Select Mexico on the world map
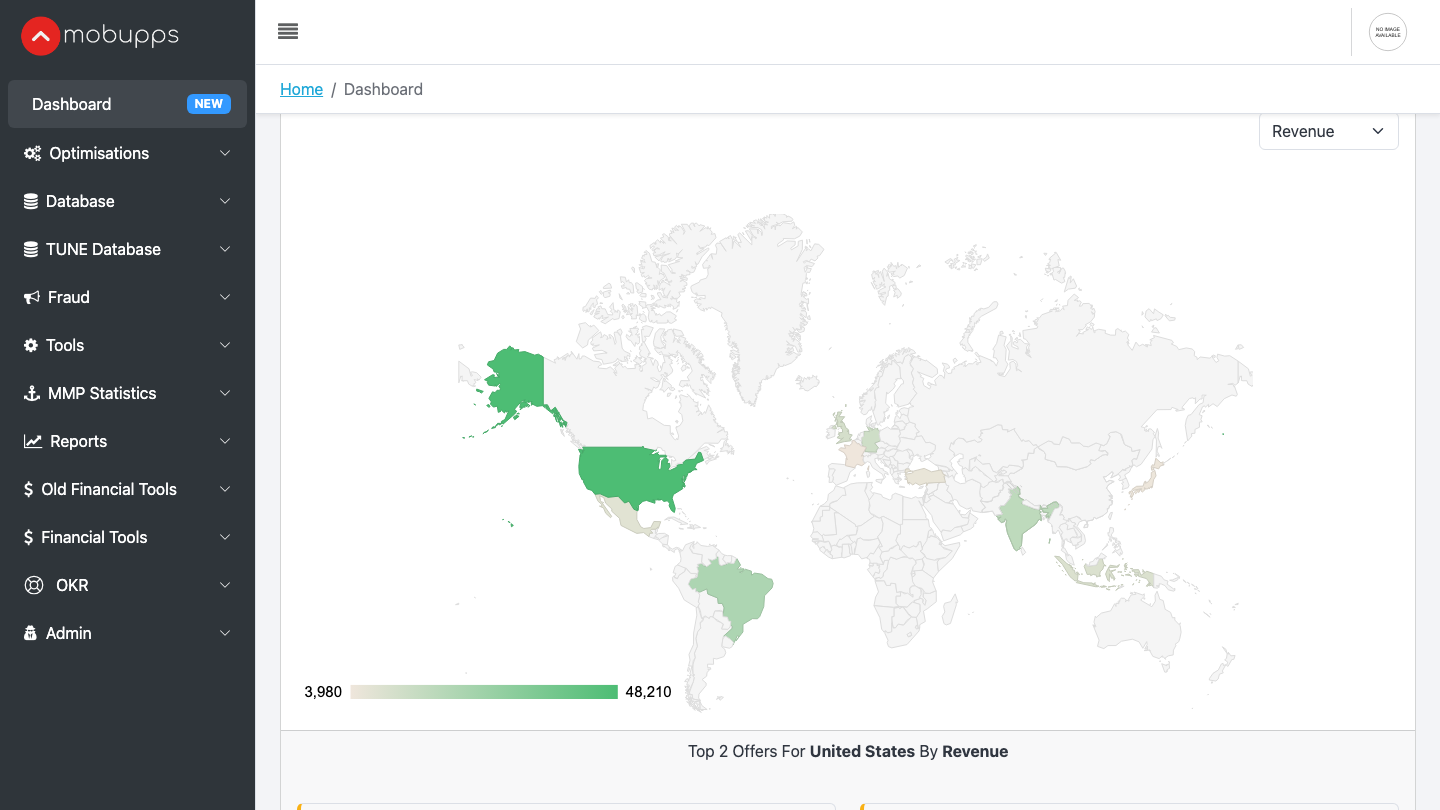 (x=627, y=516)
